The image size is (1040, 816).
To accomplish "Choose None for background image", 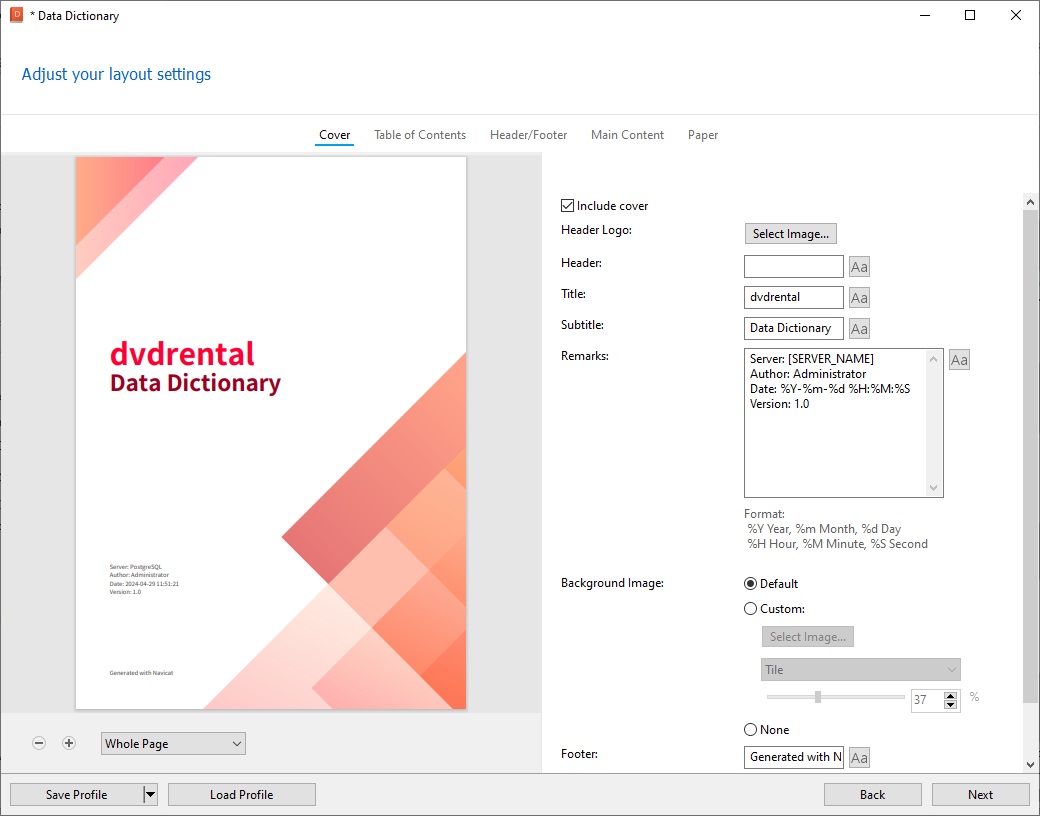I will coord(751,730).
